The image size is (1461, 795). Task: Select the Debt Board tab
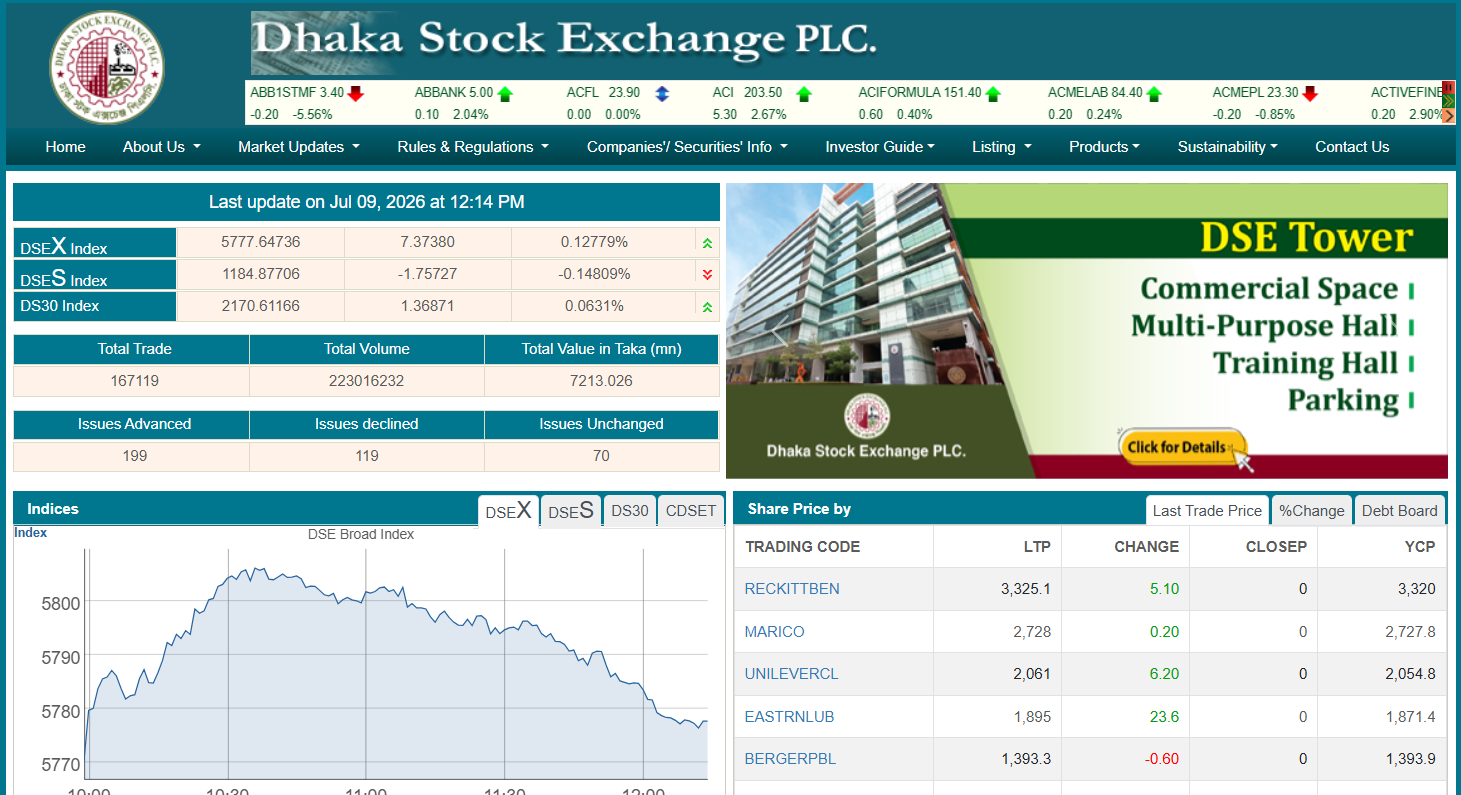click(x=1399, y=510)
